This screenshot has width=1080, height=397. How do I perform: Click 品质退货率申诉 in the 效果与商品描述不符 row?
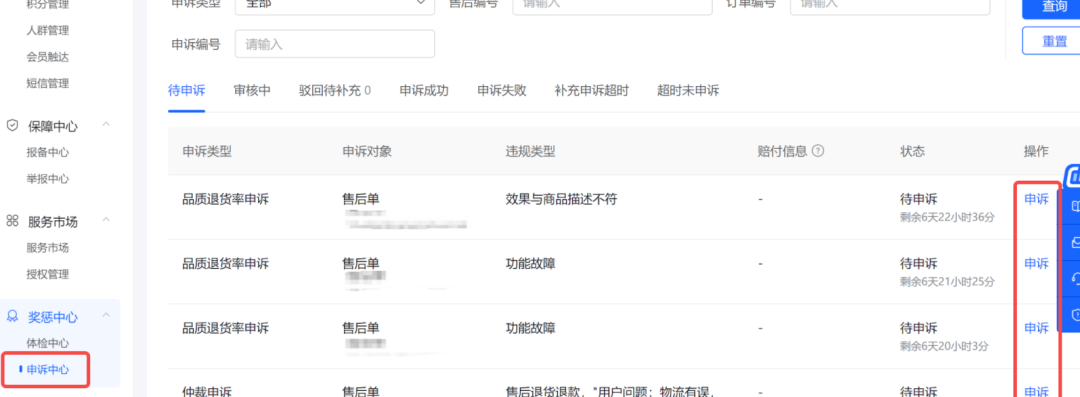click(225, 199)
